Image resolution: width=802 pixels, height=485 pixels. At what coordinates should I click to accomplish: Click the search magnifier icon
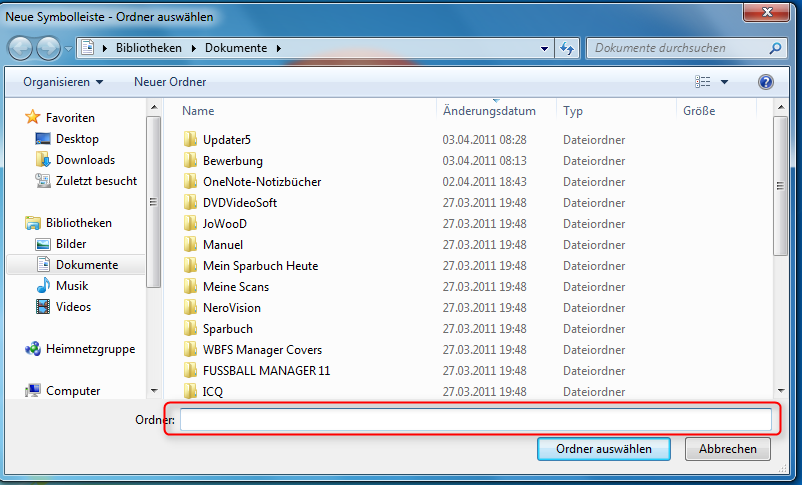(775, 48)
